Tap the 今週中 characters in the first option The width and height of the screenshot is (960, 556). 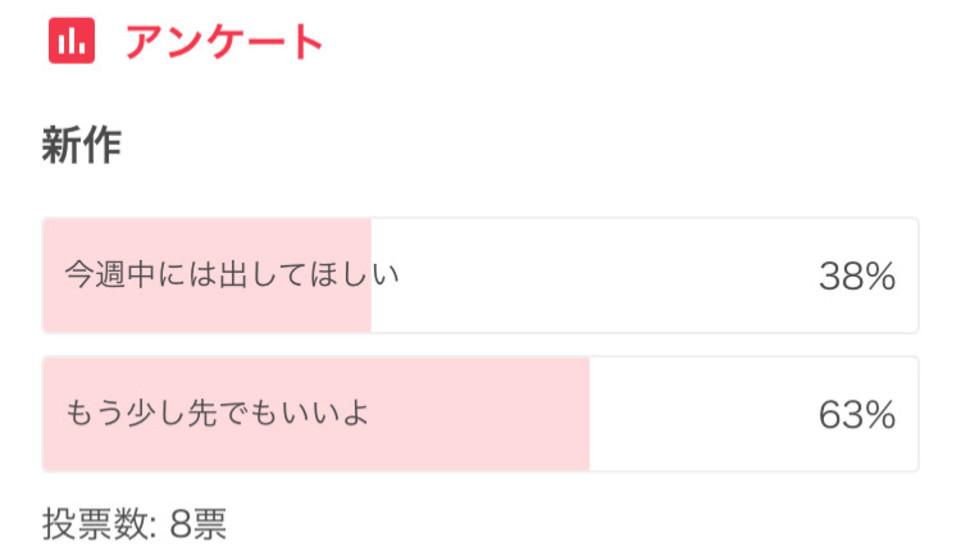(x=110, y=274)
